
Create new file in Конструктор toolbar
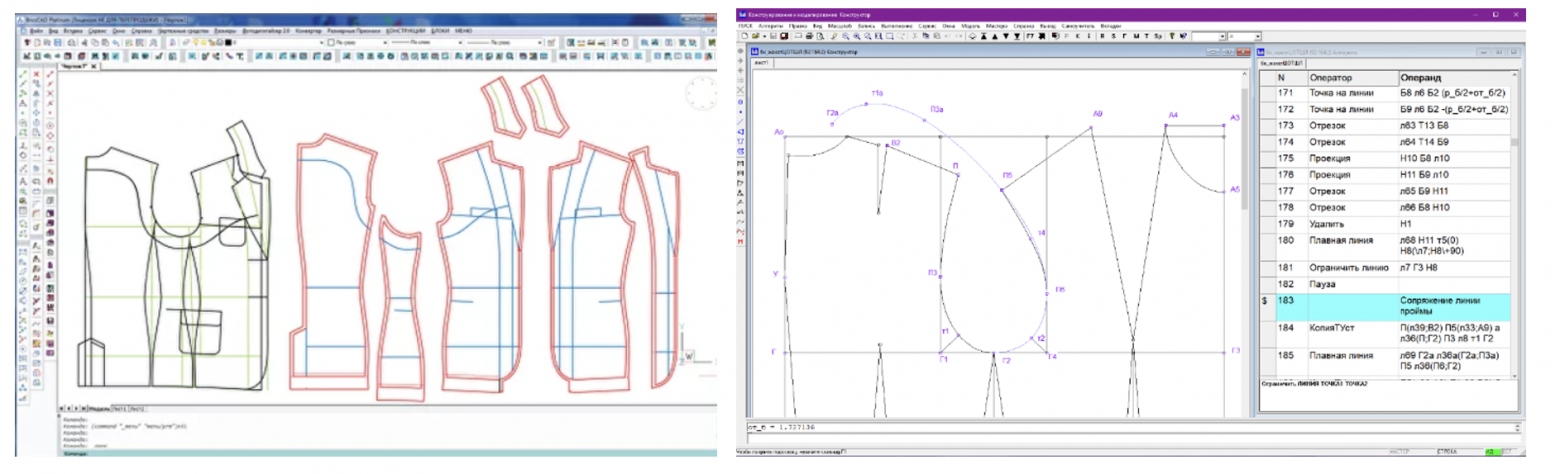tap(745, 36)
